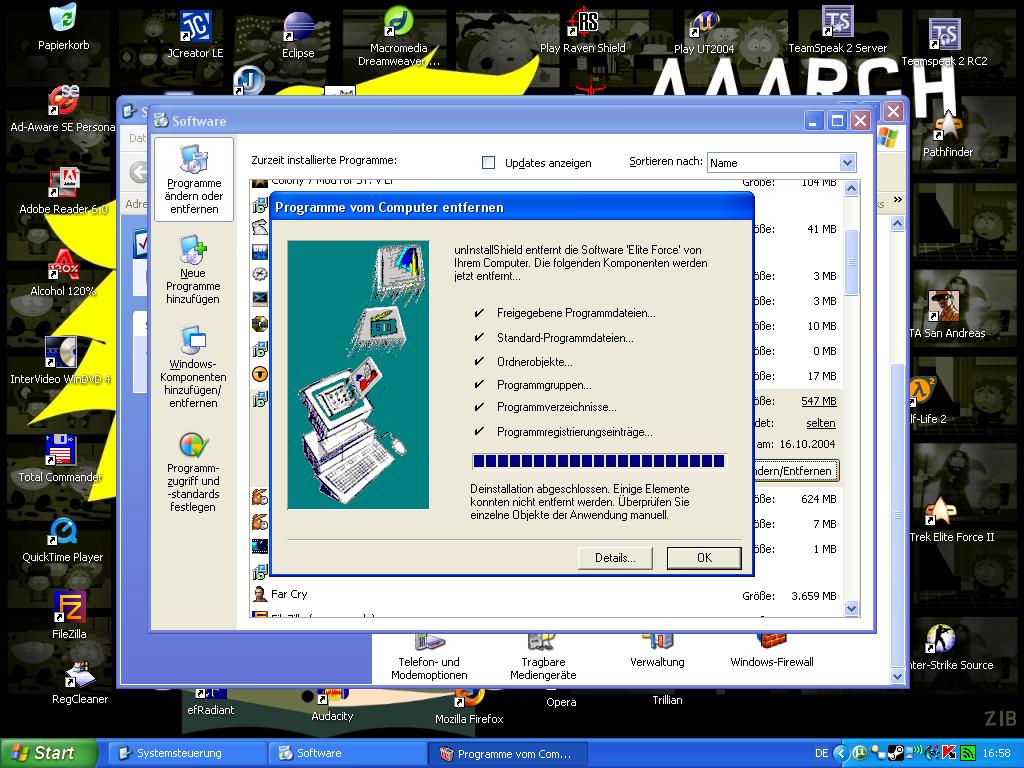Launch Total Commander desktop shortcut
The image size is (1024, 768).
pos(60,458)
